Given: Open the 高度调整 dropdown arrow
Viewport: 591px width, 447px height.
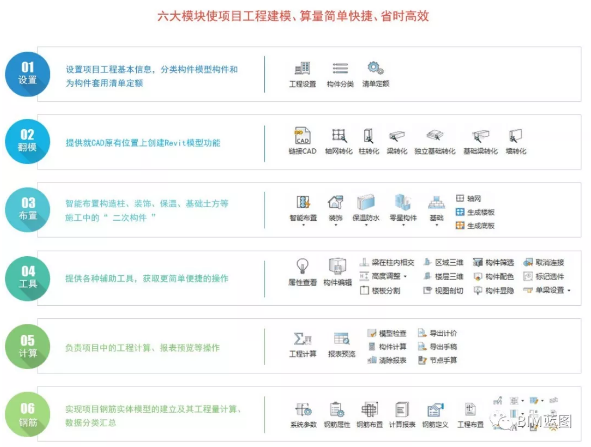Looking at the screenshot, I should tap(406, 277).
